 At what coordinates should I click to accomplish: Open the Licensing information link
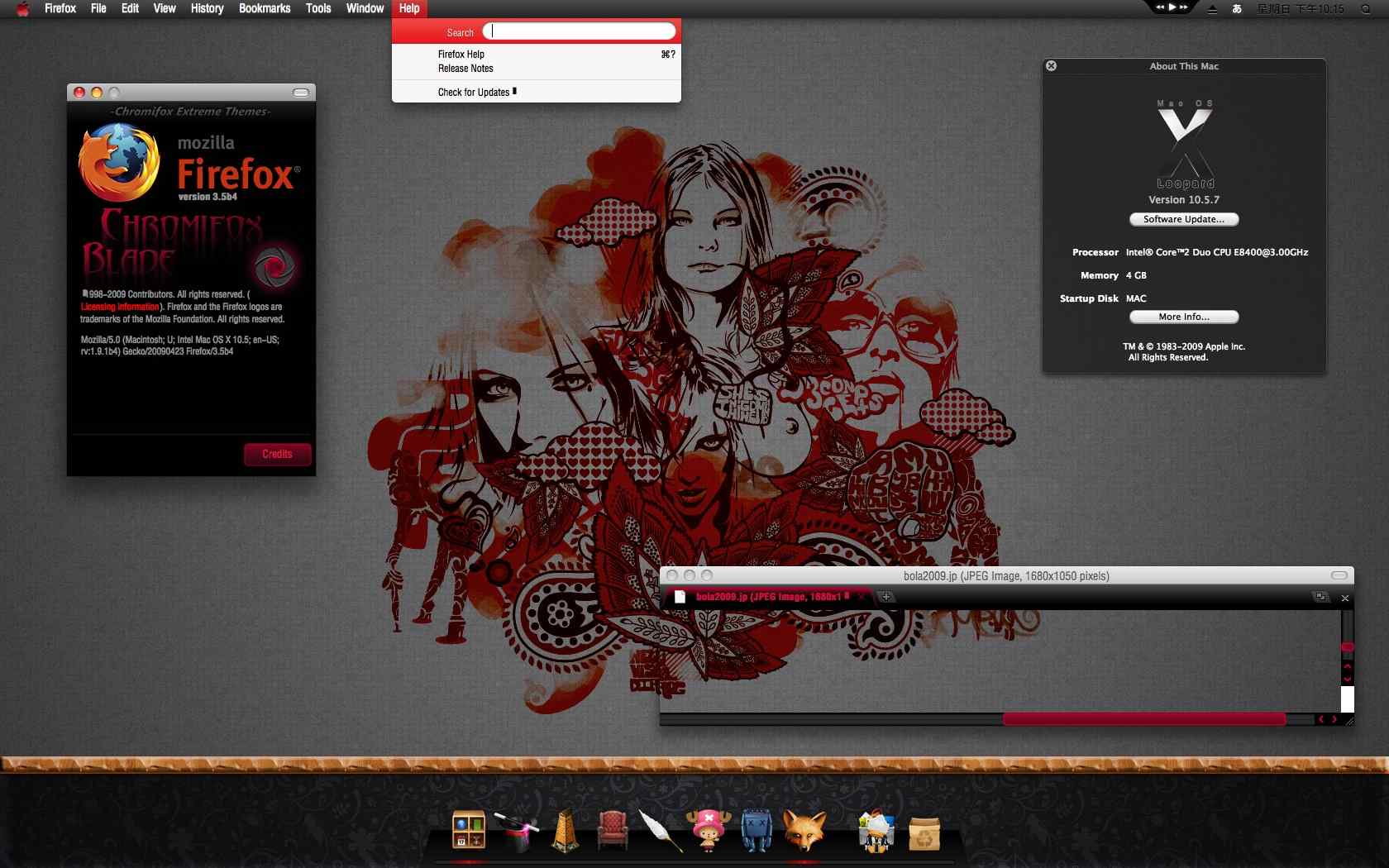click(x=120, y=307)
